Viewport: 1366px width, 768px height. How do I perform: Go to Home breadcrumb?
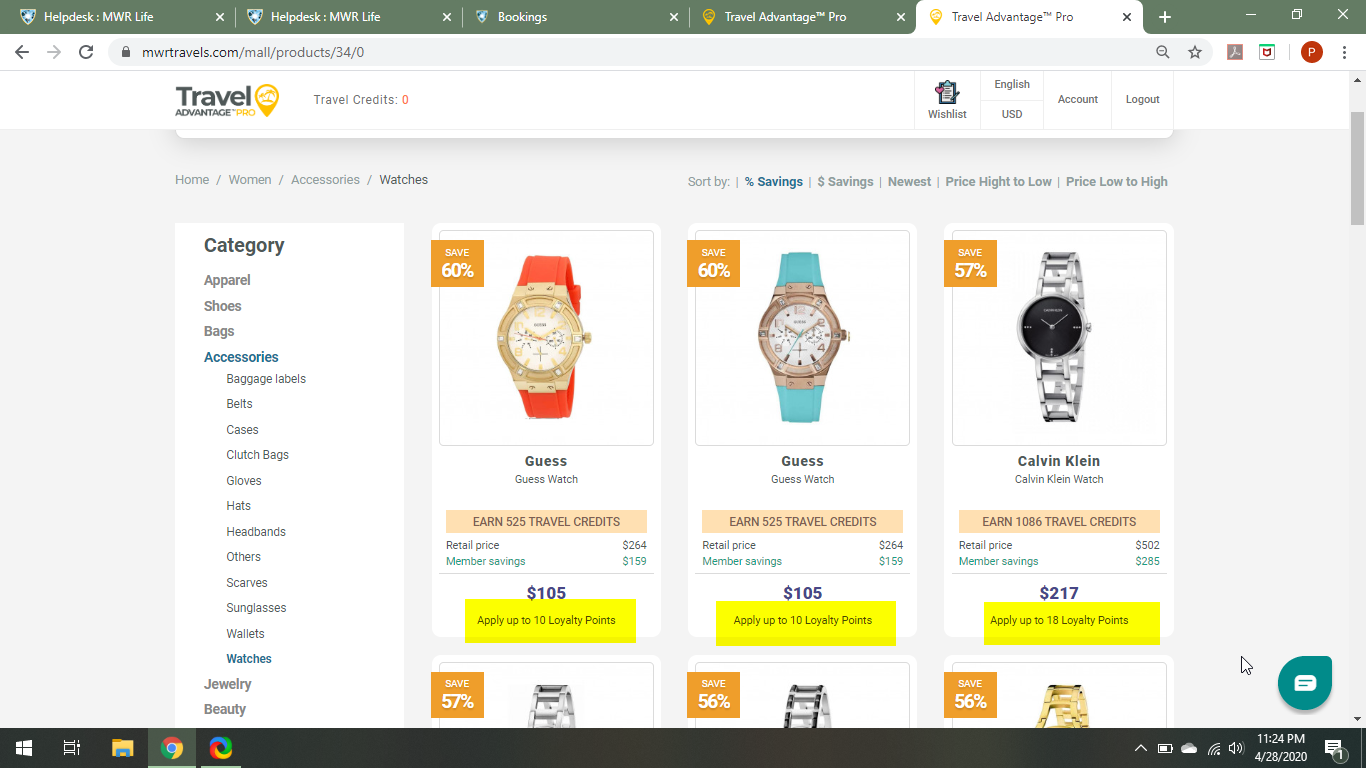[192, 180]
